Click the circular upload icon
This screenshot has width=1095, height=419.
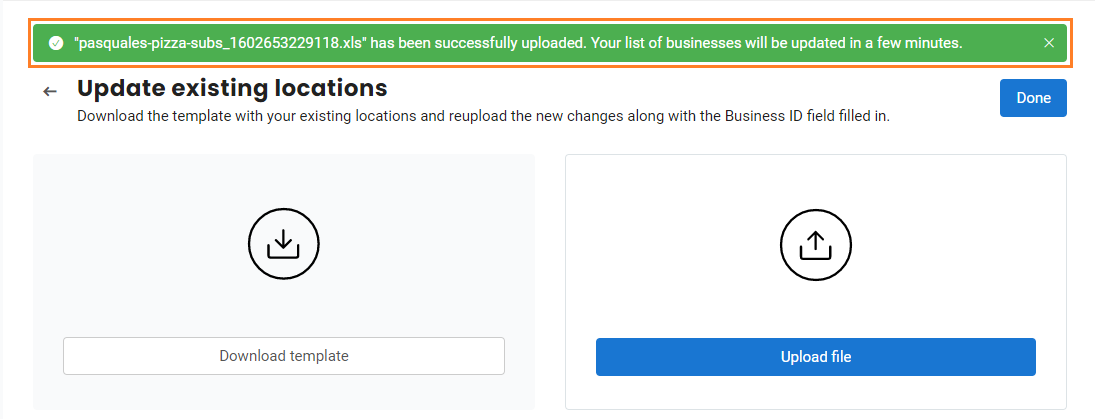[815, 243]
